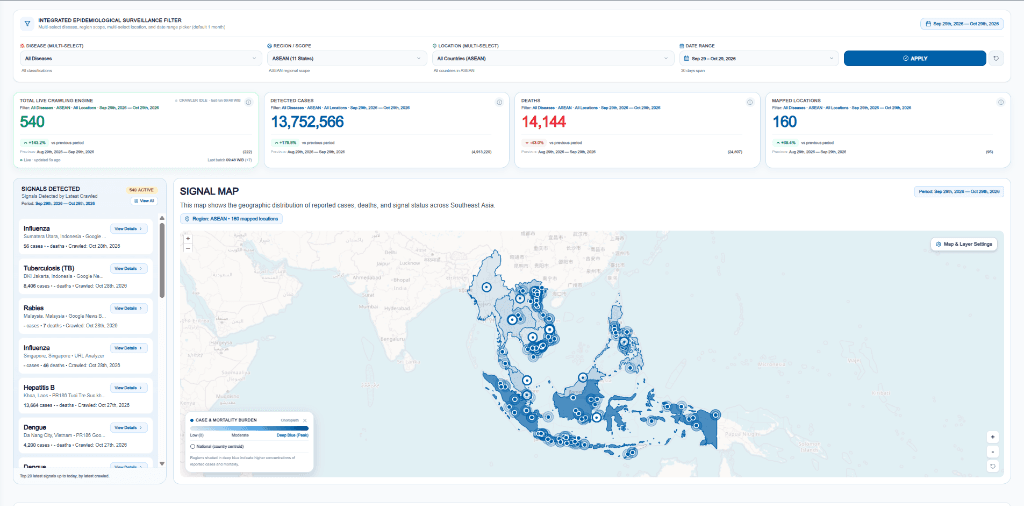This screenshot has width=1024, height=506.
Task: Click the Date Range chevron arrow
Action: pyautogui.click(x=831, y=58)
